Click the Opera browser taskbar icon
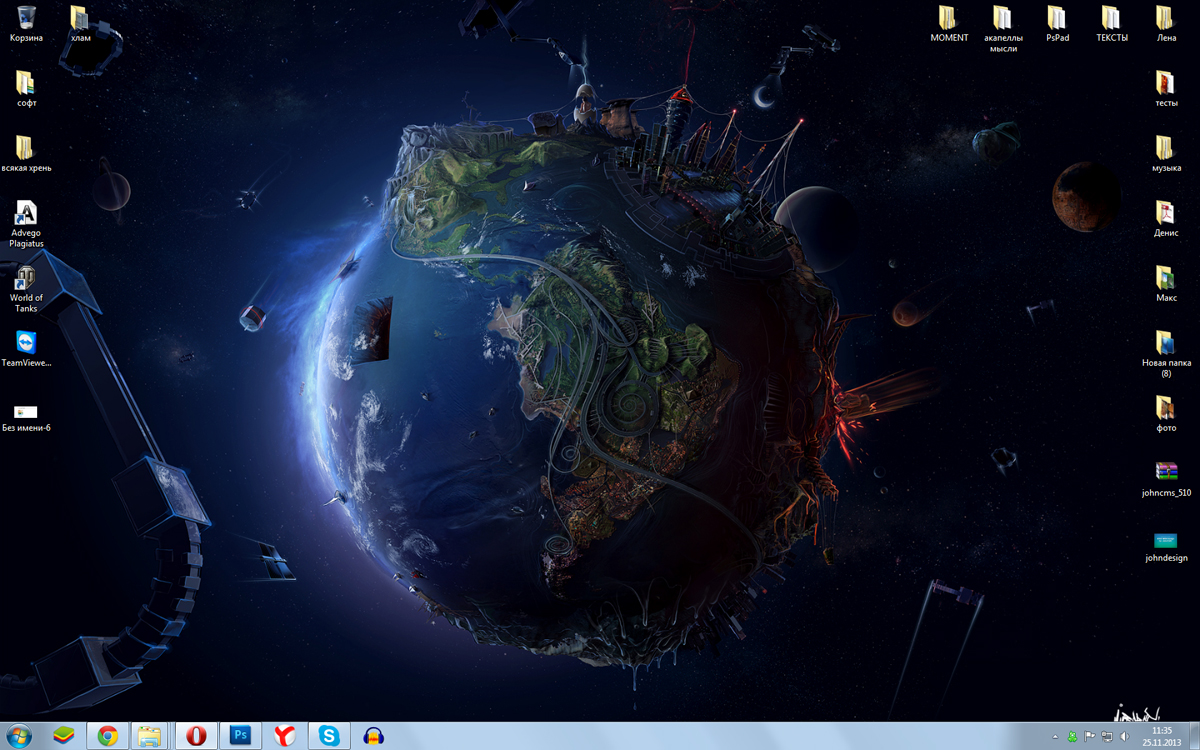This screenshot has height=750, width=1200. [x=196, y=736]
